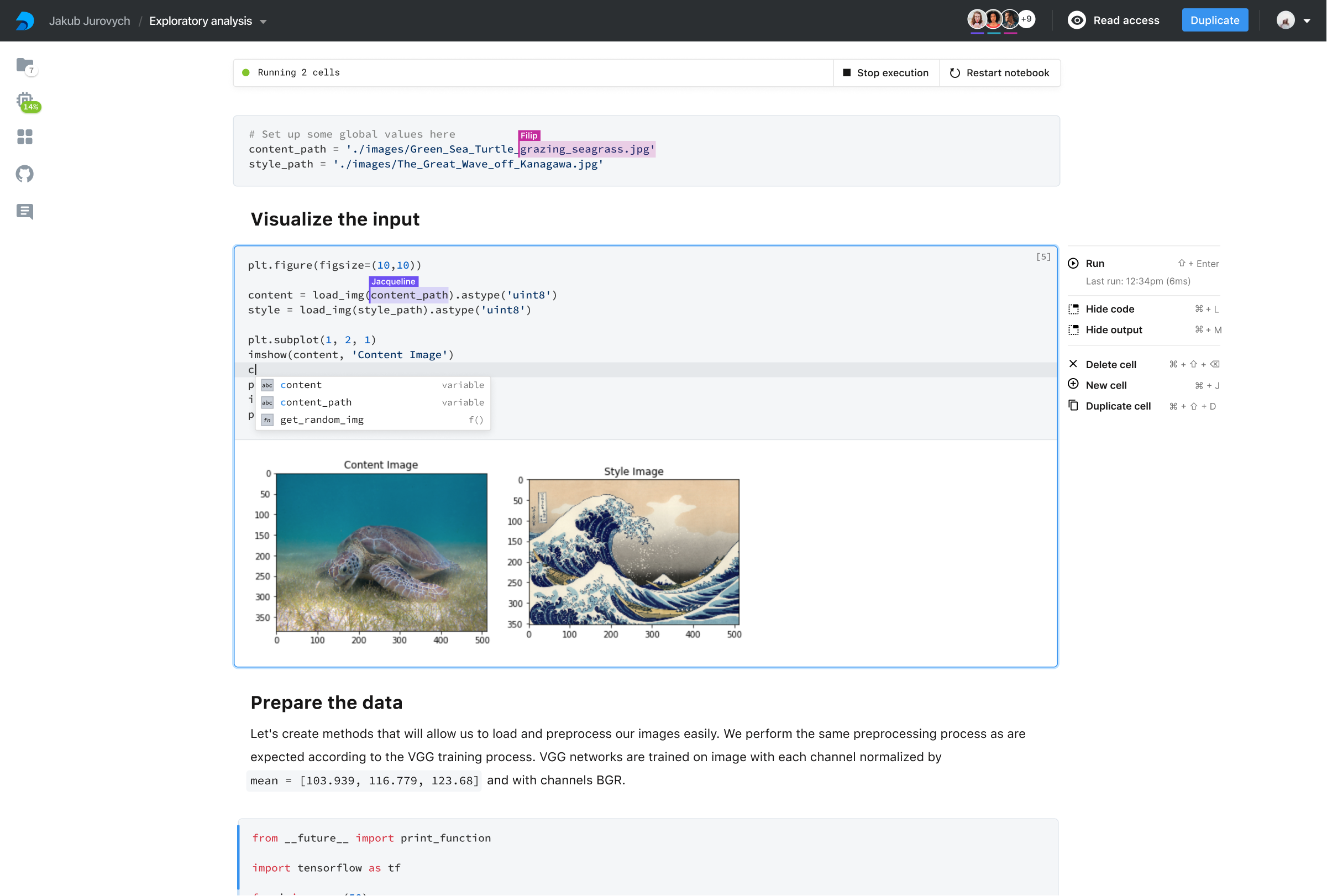Click the Restart notebook icon
Image resolution: width=1327 pixels, height=896 pixels.
coord(955,72)
